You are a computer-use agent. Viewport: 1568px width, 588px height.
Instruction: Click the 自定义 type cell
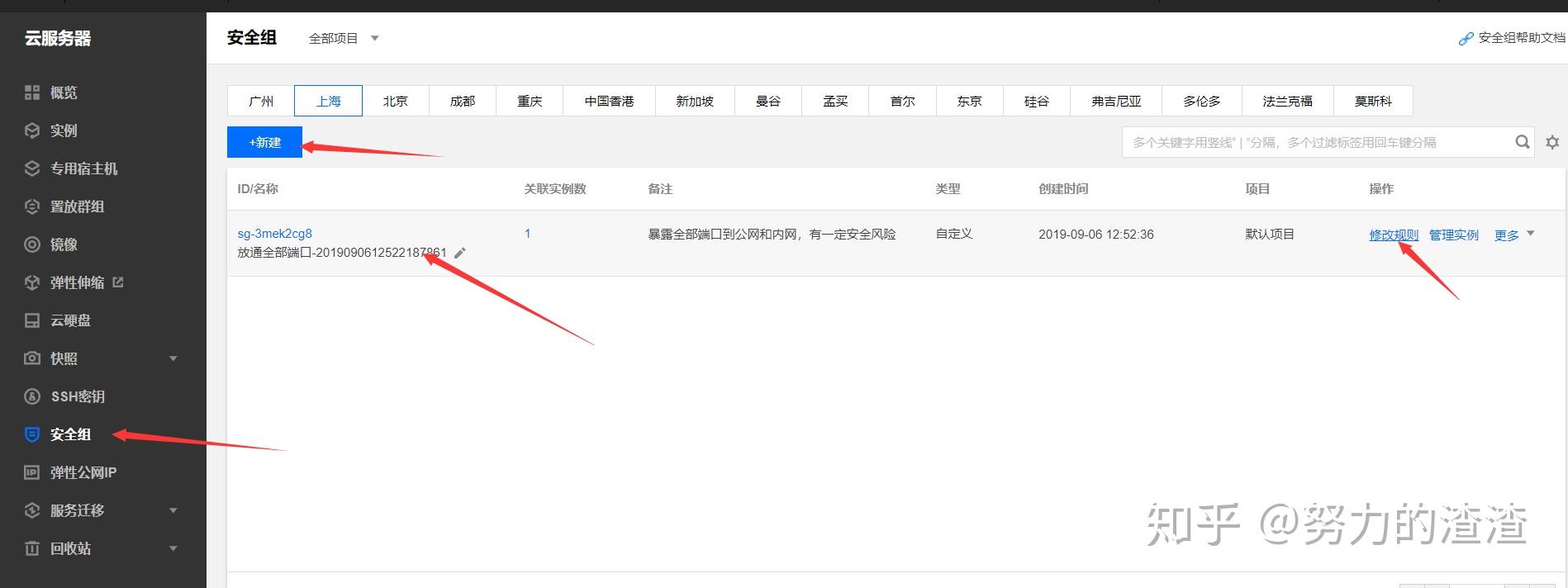coord(954,234)
